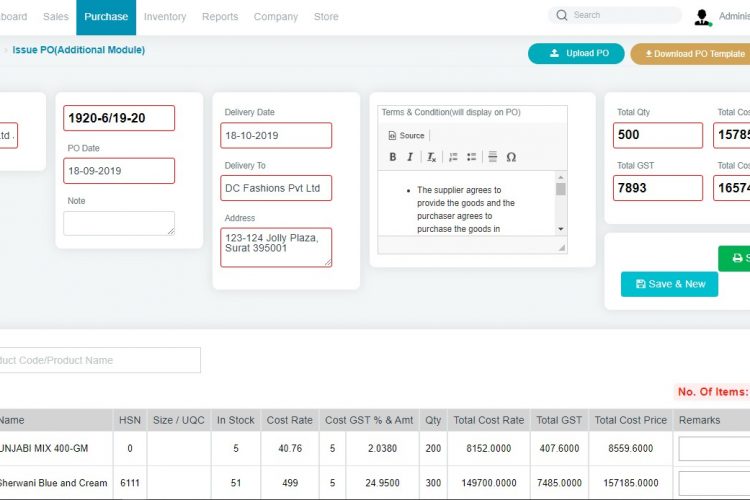Click quantity value 200
The height and width of the screenshot is (500, 750).
point(433,448)
